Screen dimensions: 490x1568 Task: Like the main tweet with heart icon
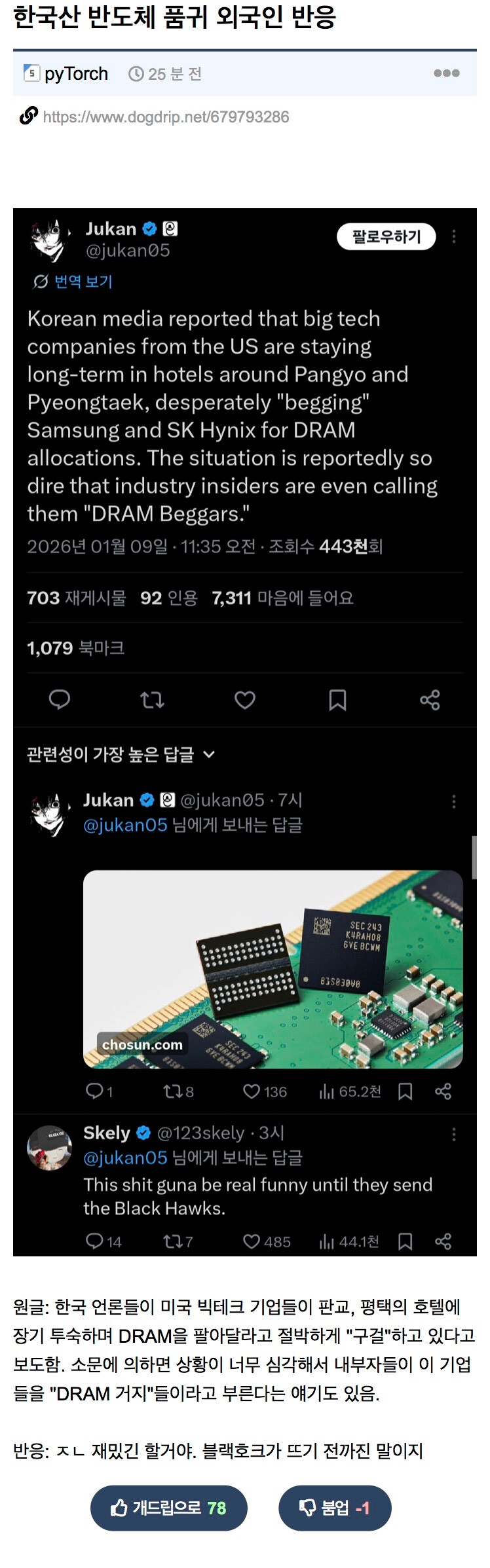point(245,700)
